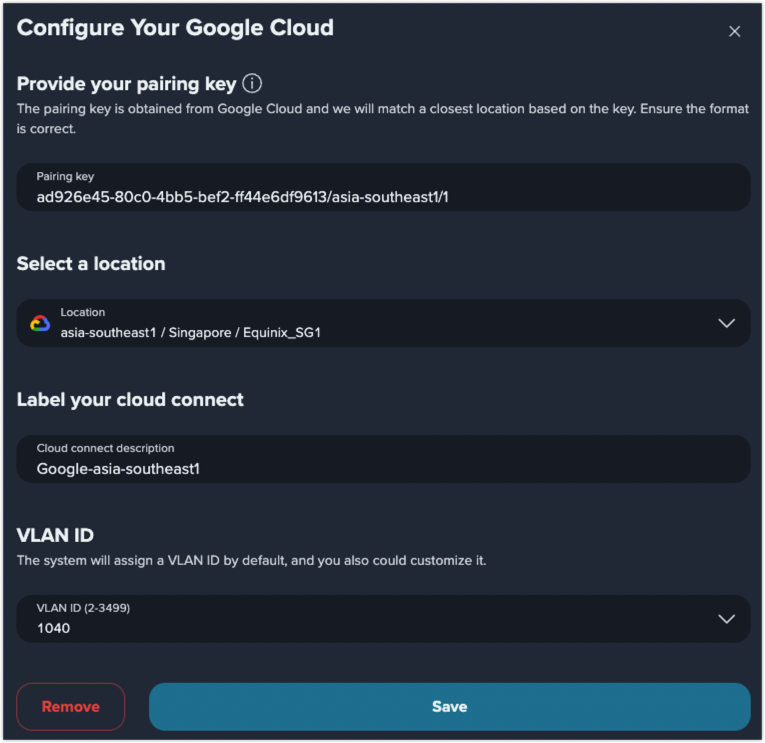Click the 'Provide your pairing key' heading
Image resolution: width=765 pixels, height=743 pixels.
coord(127,84)
